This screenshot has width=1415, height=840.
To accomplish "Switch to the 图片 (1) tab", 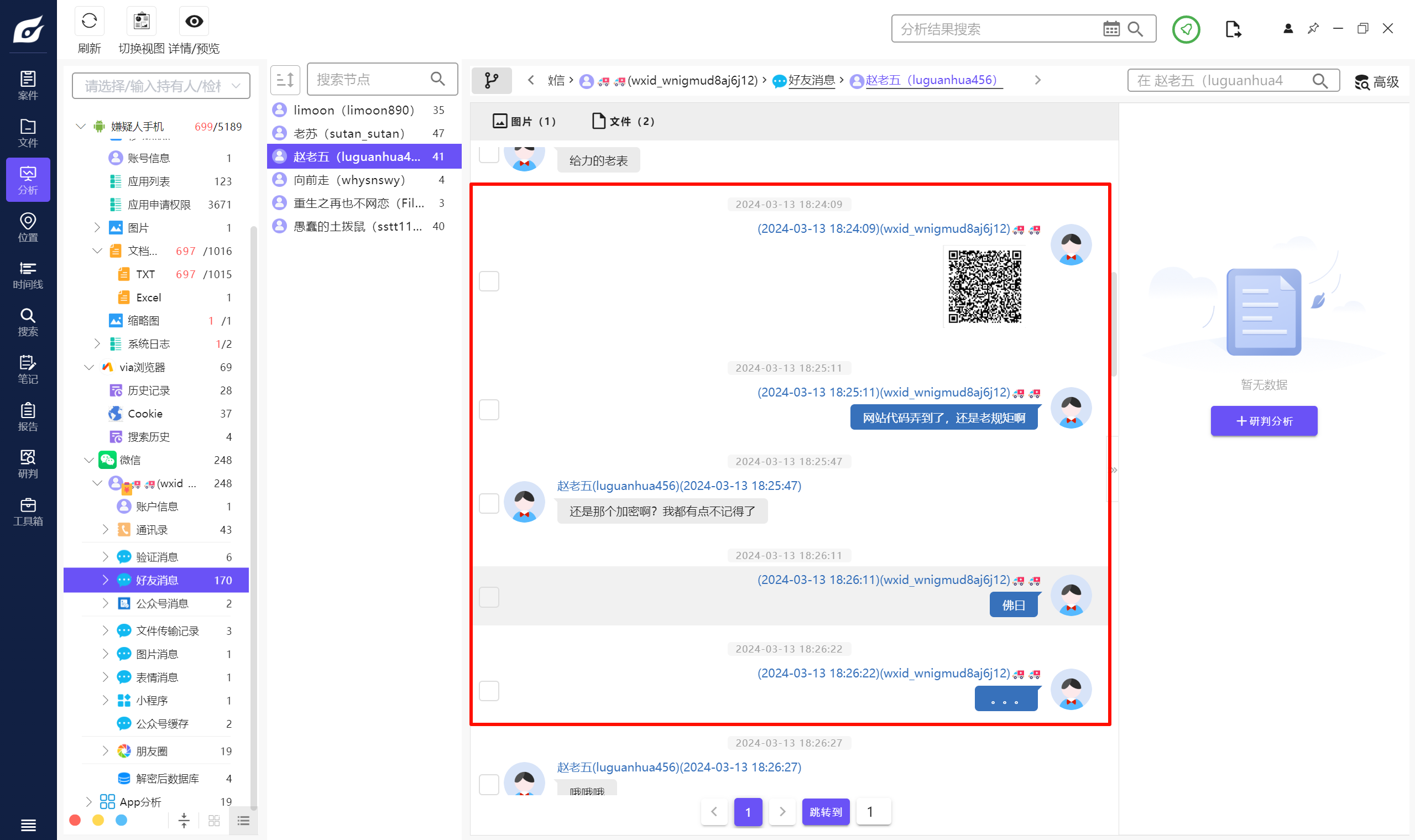I will [x=524, y=121].
